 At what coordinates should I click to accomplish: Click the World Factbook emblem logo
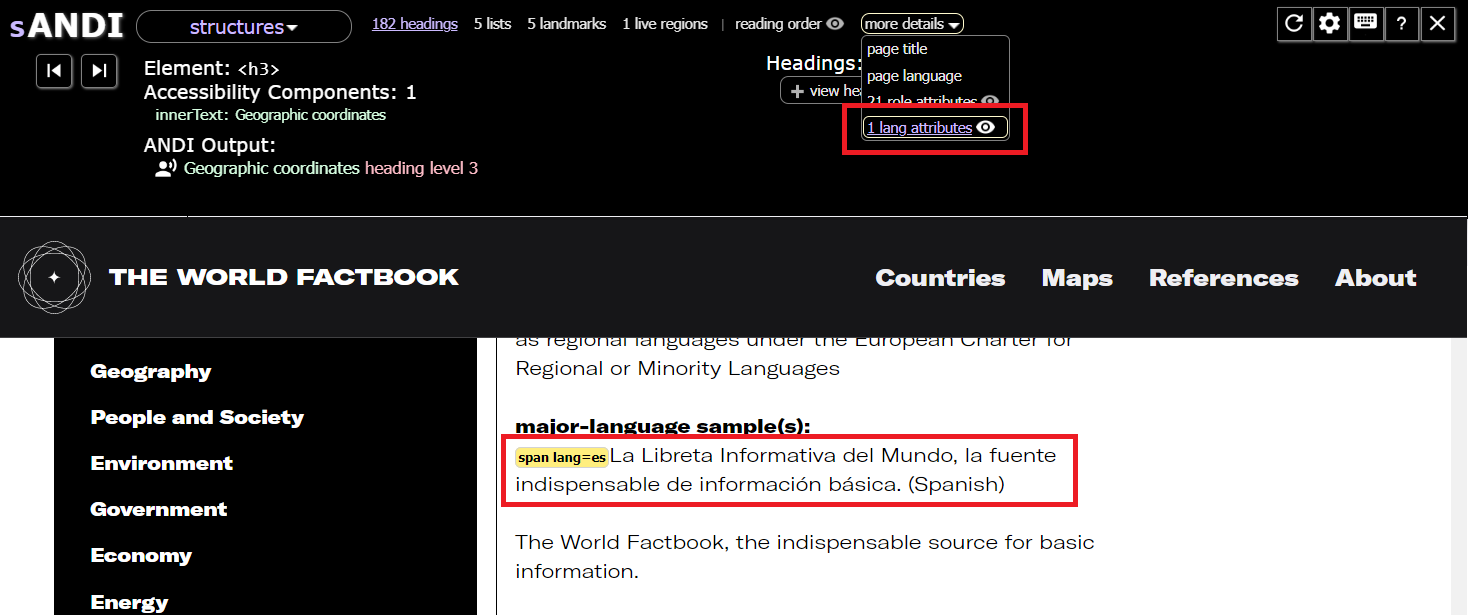(54, 277)
